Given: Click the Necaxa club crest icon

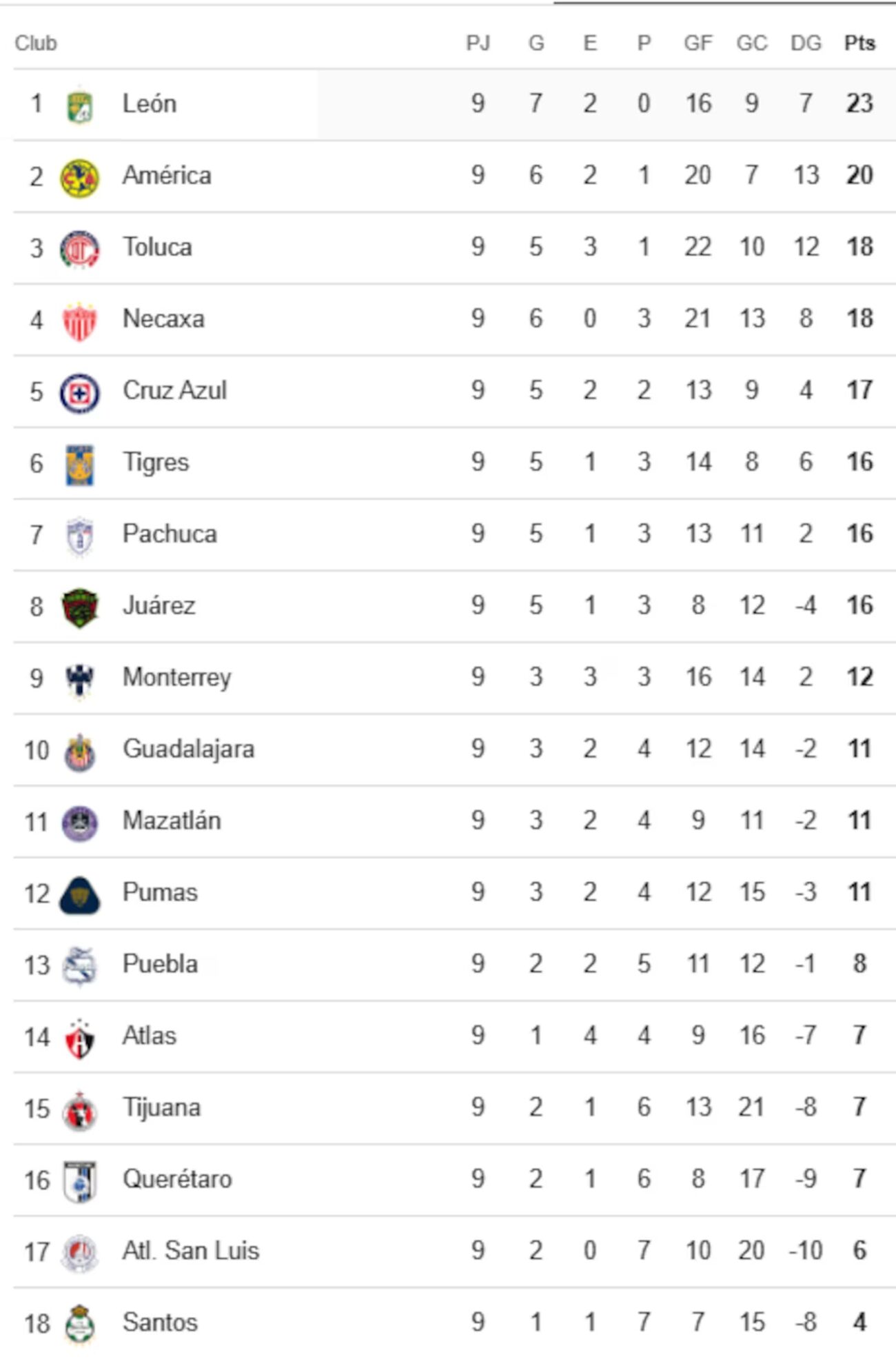Looking at the screenshot, I should [80, 321].
